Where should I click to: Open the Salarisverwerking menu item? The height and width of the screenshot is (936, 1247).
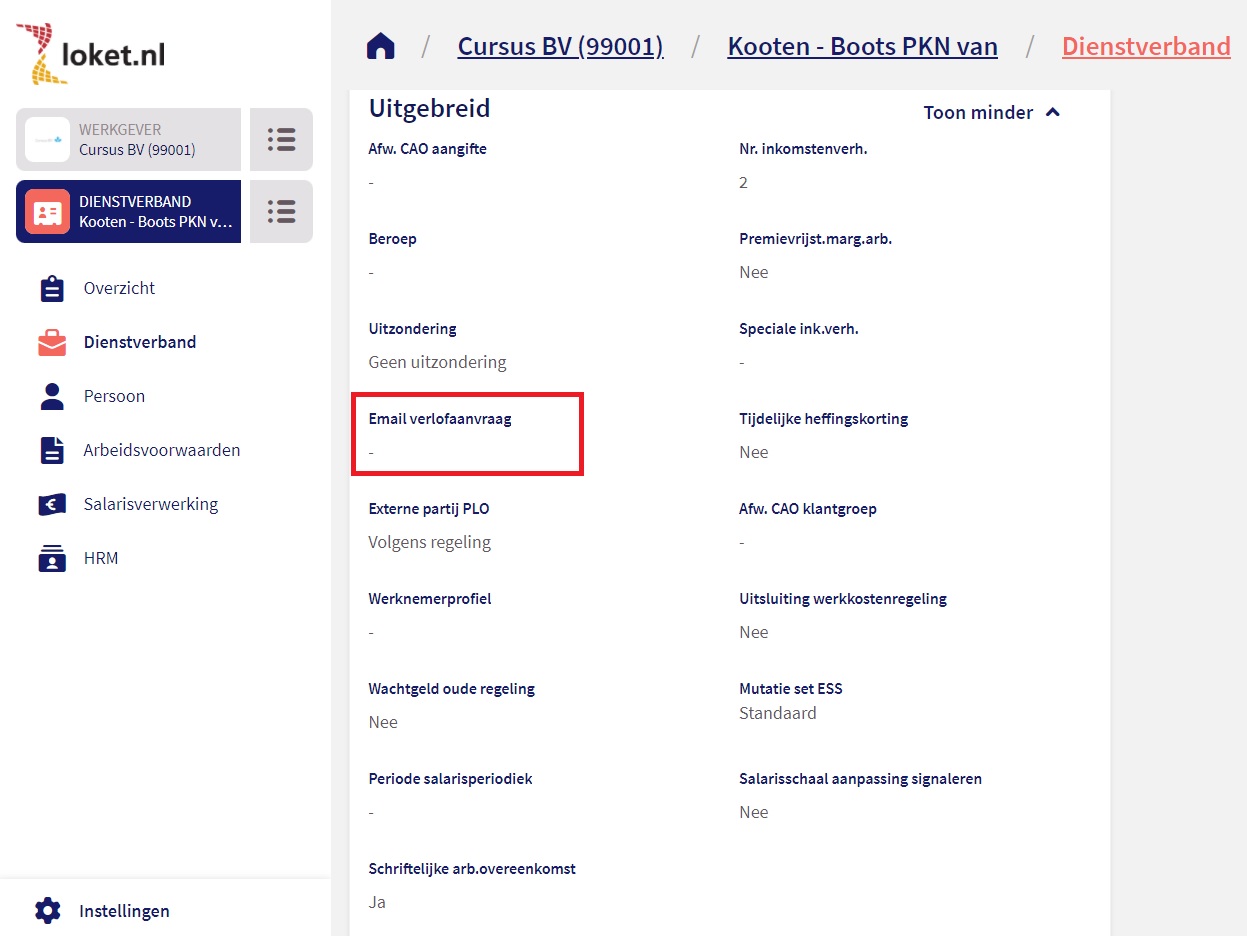tap(150, 504)
